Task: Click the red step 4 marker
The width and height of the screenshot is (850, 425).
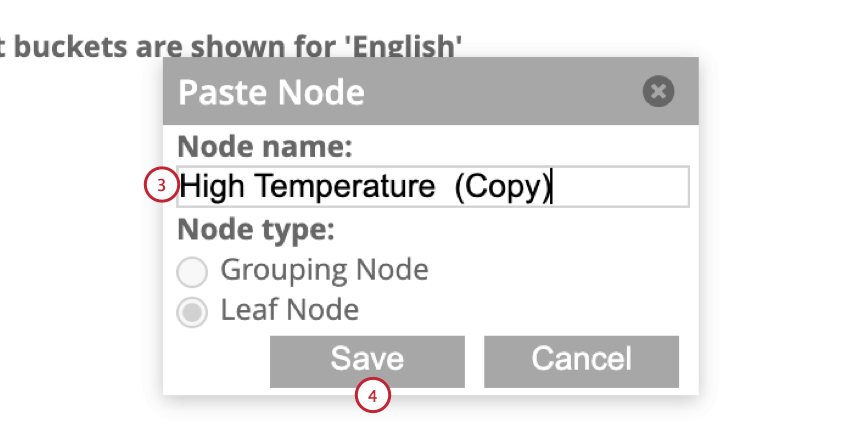Action: pos(372,395)
